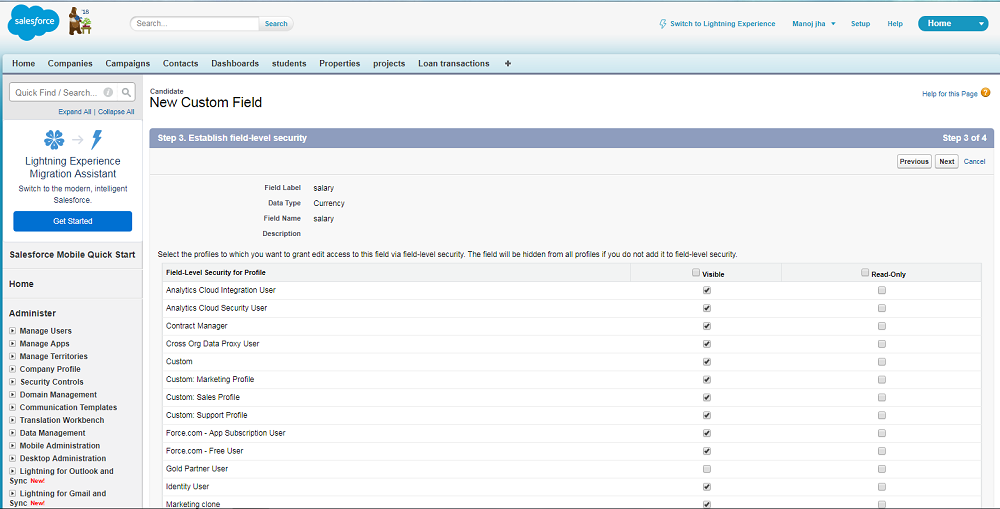Check Read-Only for Cross Org Data Proxy User
Image resolution: width=1000 pixels, height=509 pixels.
pos(881,344)
